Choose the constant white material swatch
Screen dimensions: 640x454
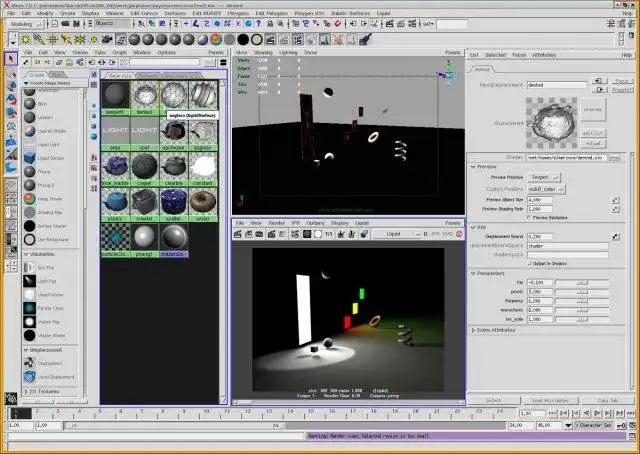tap(203, 166)
